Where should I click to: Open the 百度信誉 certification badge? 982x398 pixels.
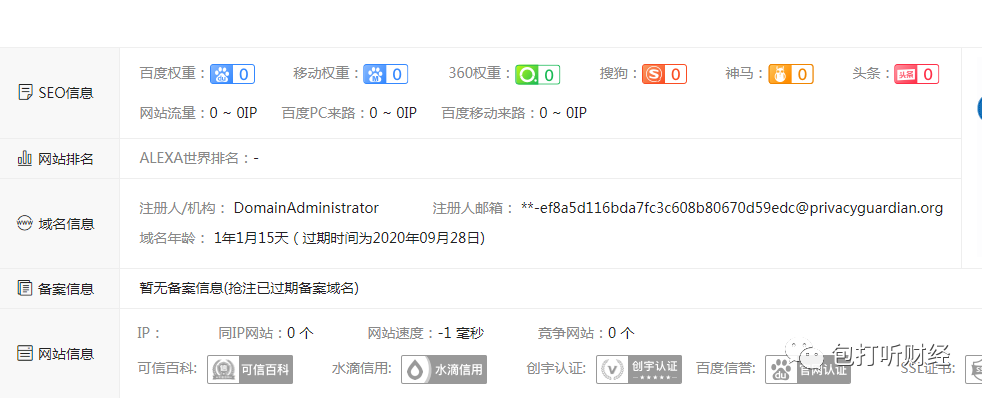(808, 369)
